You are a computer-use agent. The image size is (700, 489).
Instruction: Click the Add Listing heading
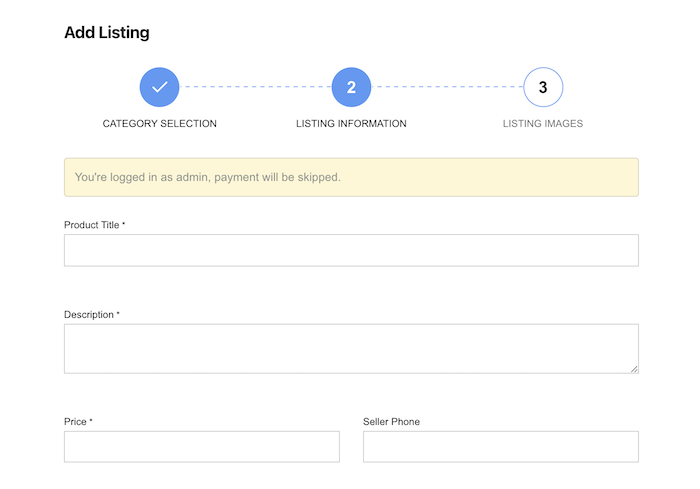[x=107, y=33]
